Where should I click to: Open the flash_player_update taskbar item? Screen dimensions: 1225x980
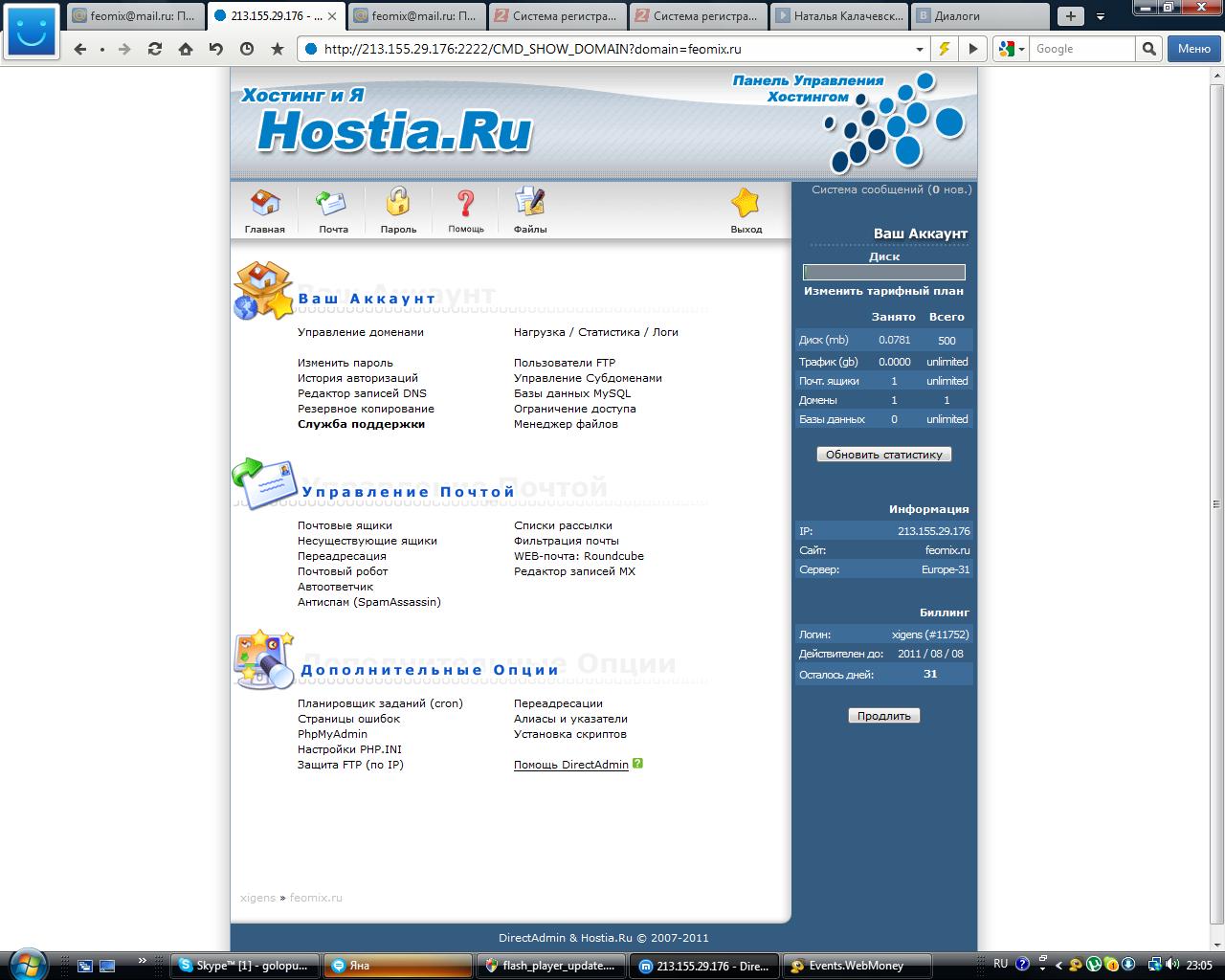pos(552,966)
